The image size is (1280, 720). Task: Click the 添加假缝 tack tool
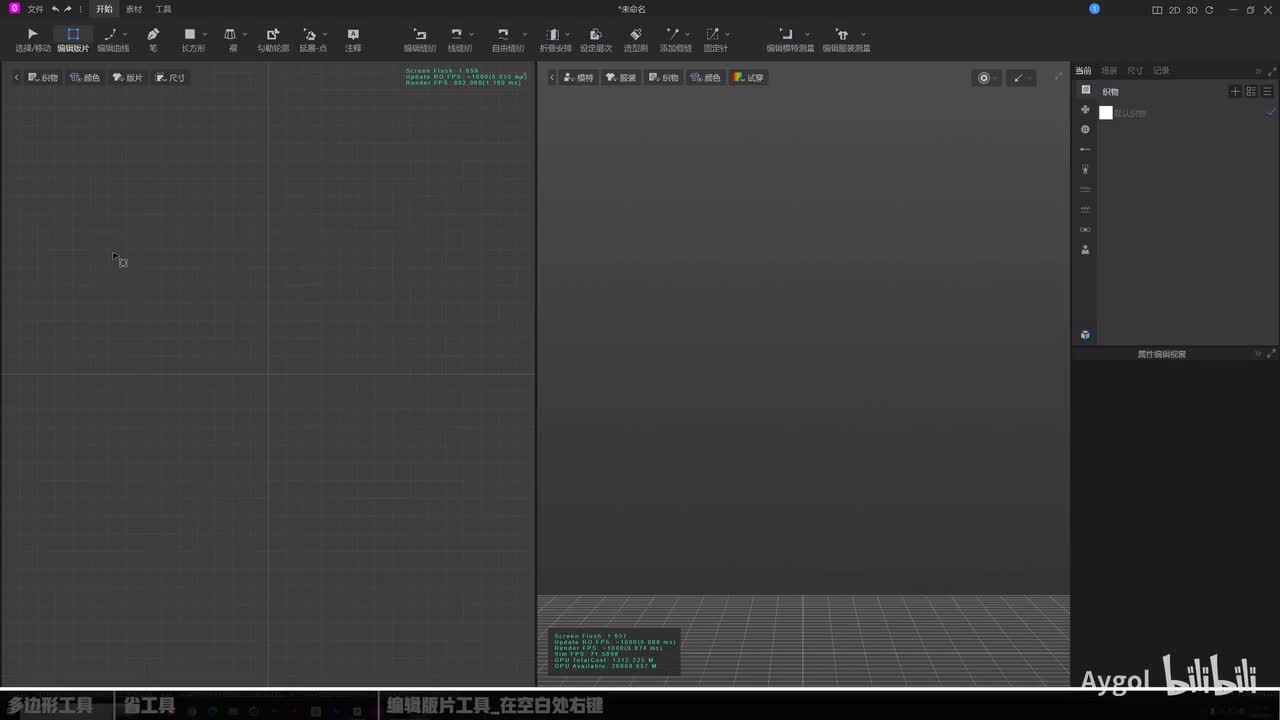[675, 40]
